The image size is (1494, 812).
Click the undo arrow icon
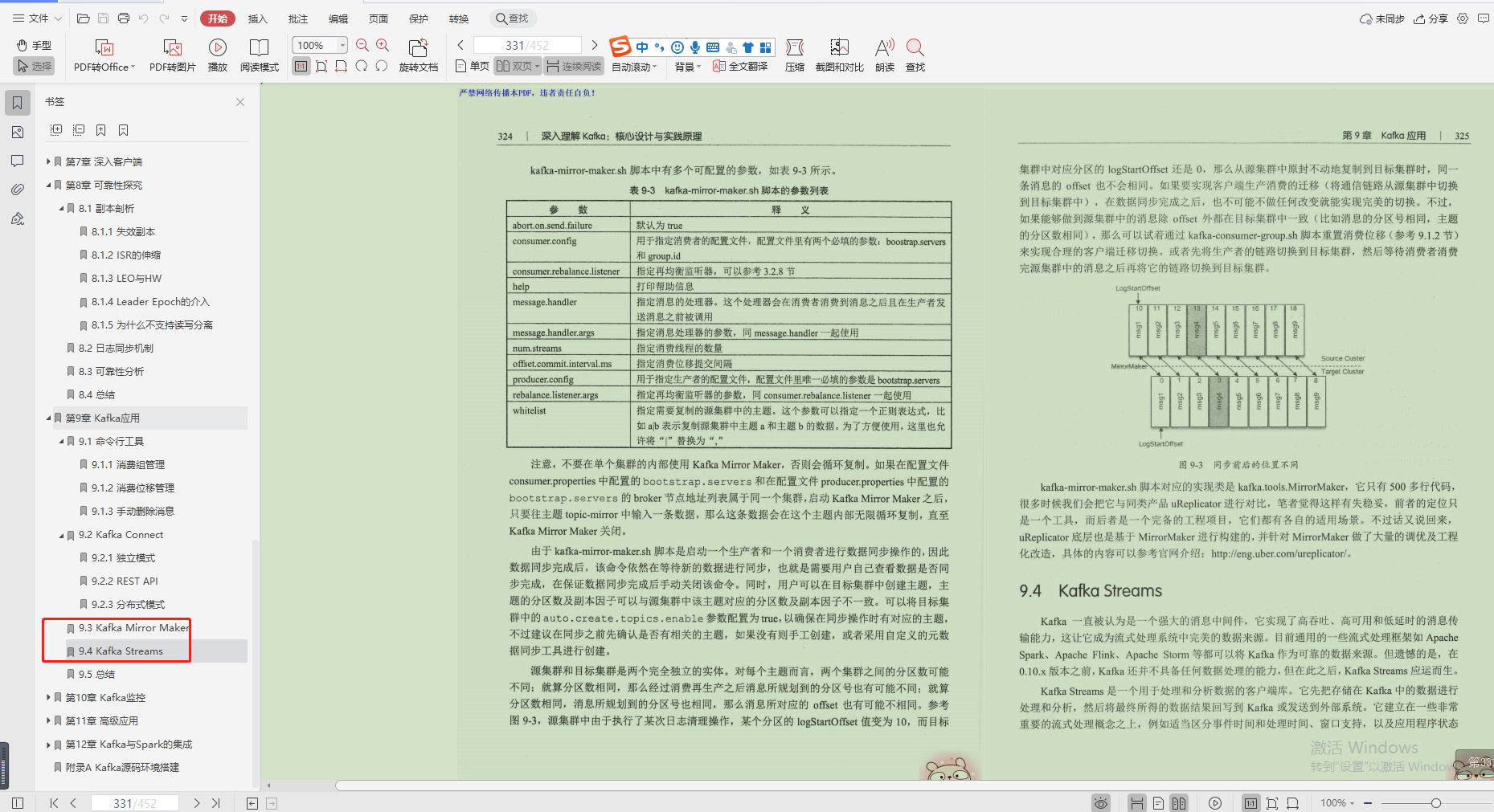(143, 18)
